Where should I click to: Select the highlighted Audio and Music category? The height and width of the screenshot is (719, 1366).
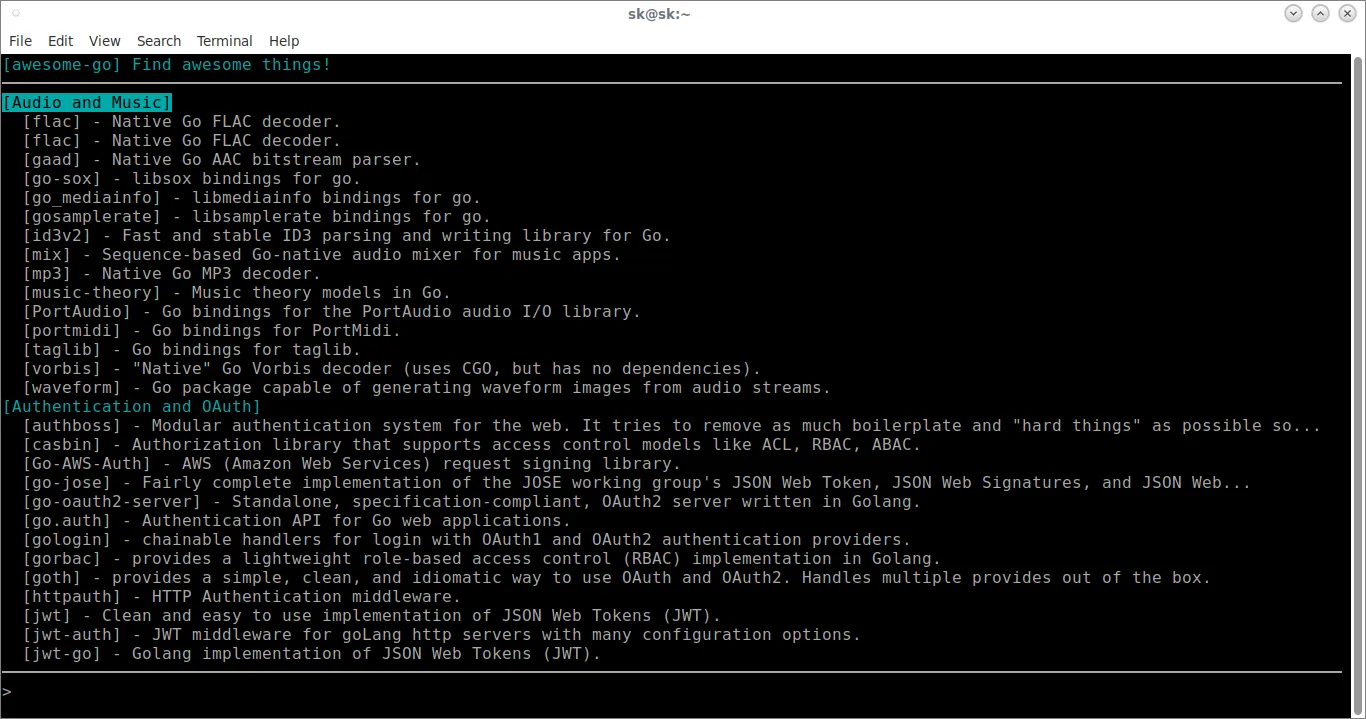pos(87,103)
